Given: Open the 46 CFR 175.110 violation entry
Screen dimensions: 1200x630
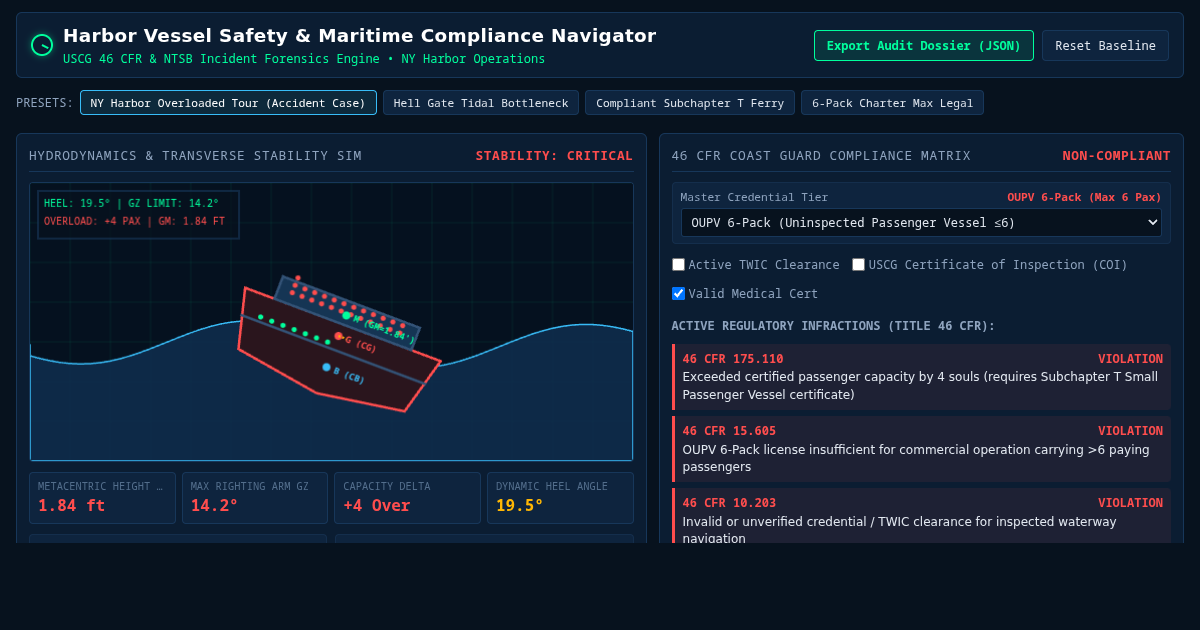Looking at the screenshot, I should point(921,377).
